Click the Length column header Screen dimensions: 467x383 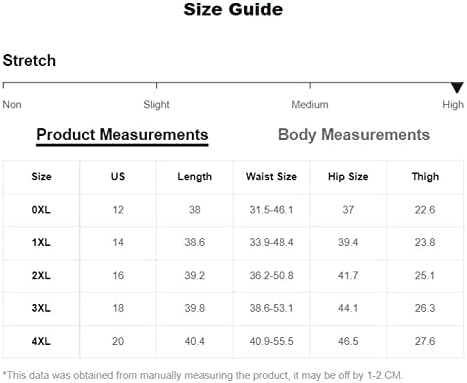pos(195,177)
